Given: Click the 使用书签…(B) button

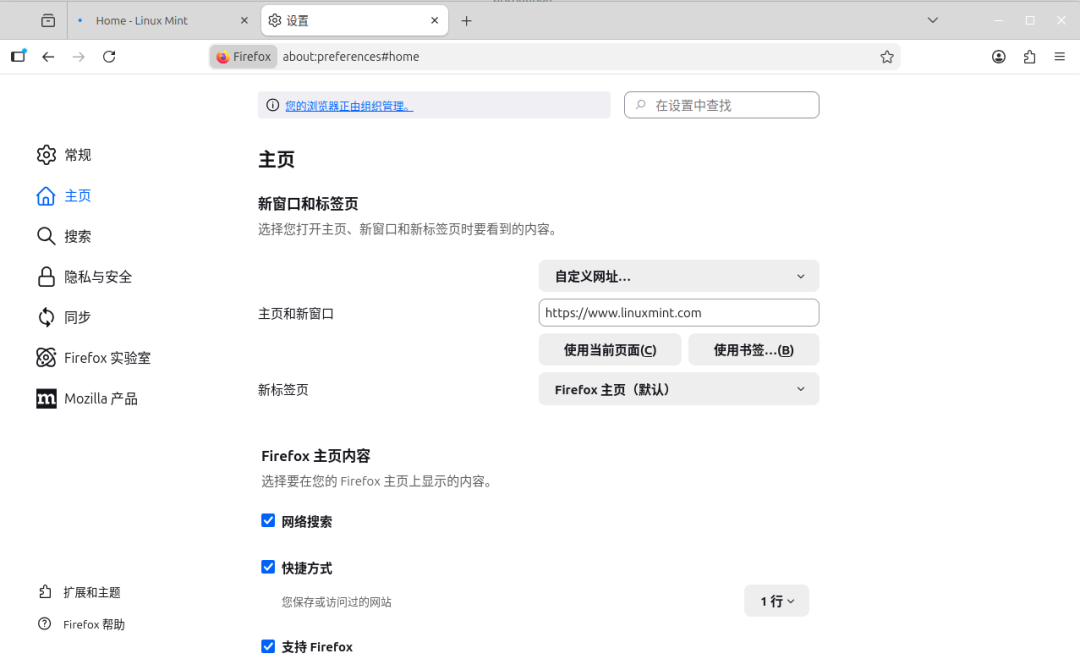Looking at the screenshot, I should tap(754, 350).
